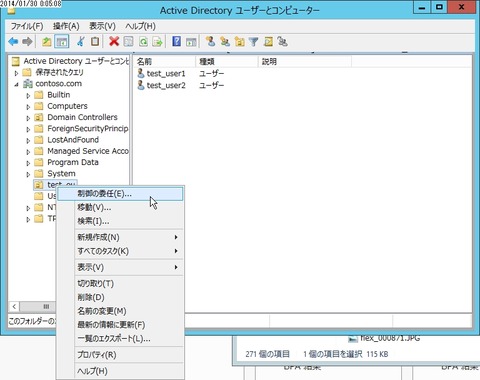
Task: Sort list by 説明 column header
Action: pos(305,61)
